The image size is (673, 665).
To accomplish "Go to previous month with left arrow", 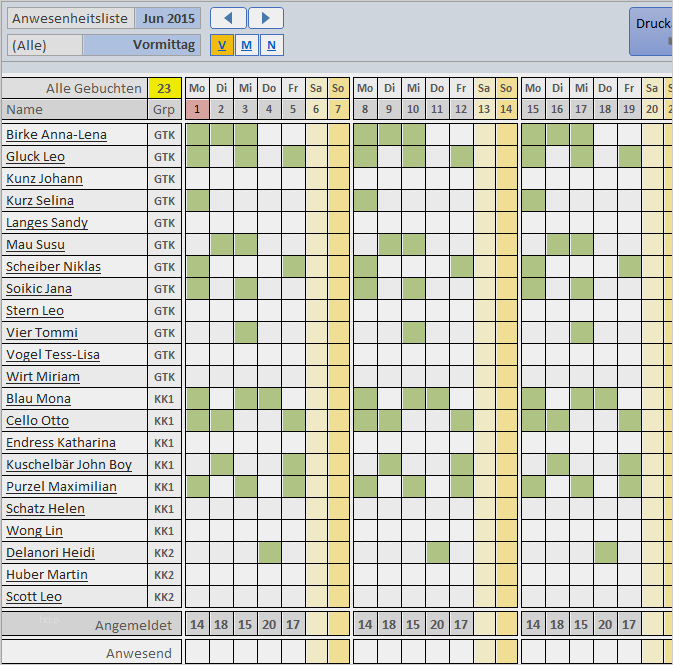I will [228, 18].
